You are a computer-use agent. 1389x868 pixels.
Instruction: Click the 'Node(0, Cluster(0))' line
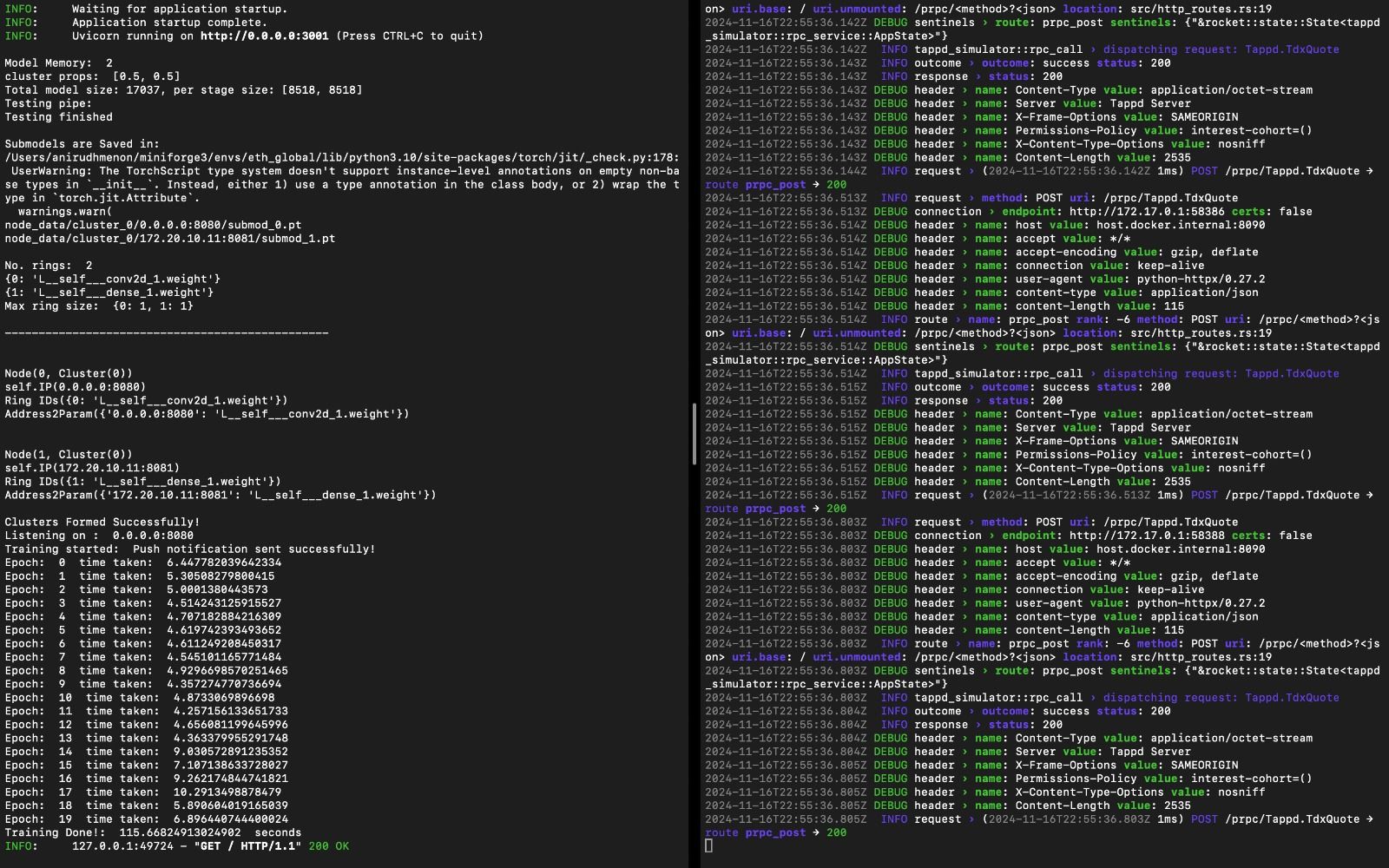pyautogui.click(x=69, y=373)
